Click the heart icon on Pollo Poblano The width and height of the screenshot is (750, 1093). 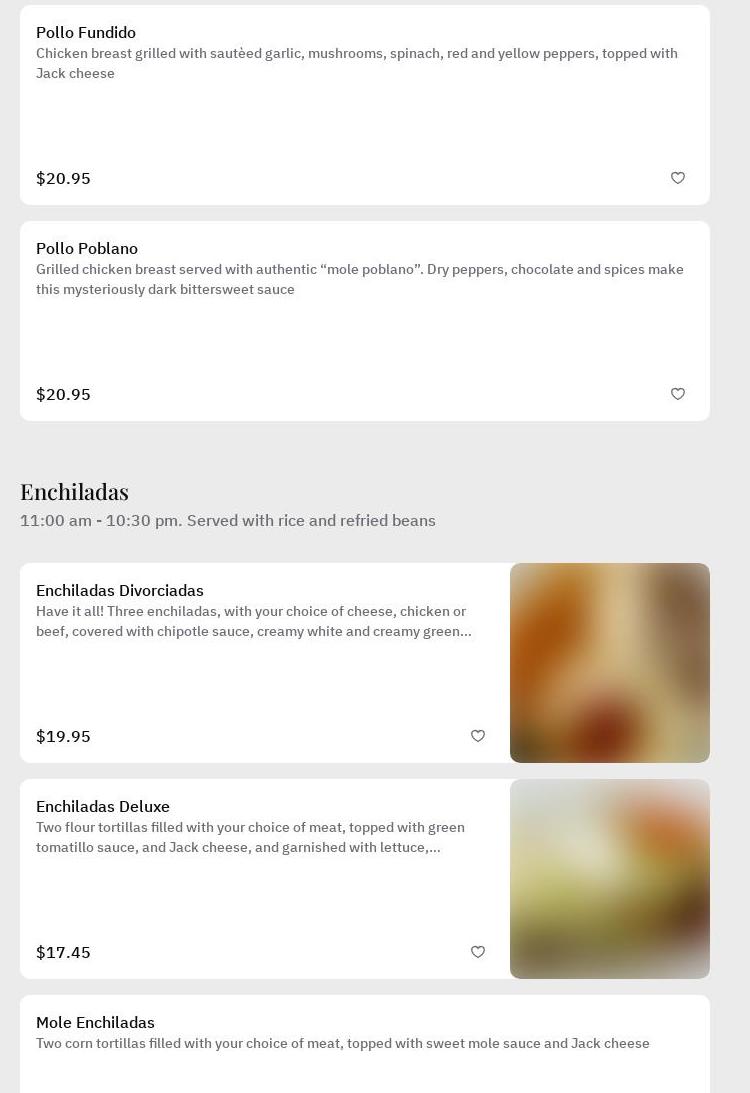678,394
